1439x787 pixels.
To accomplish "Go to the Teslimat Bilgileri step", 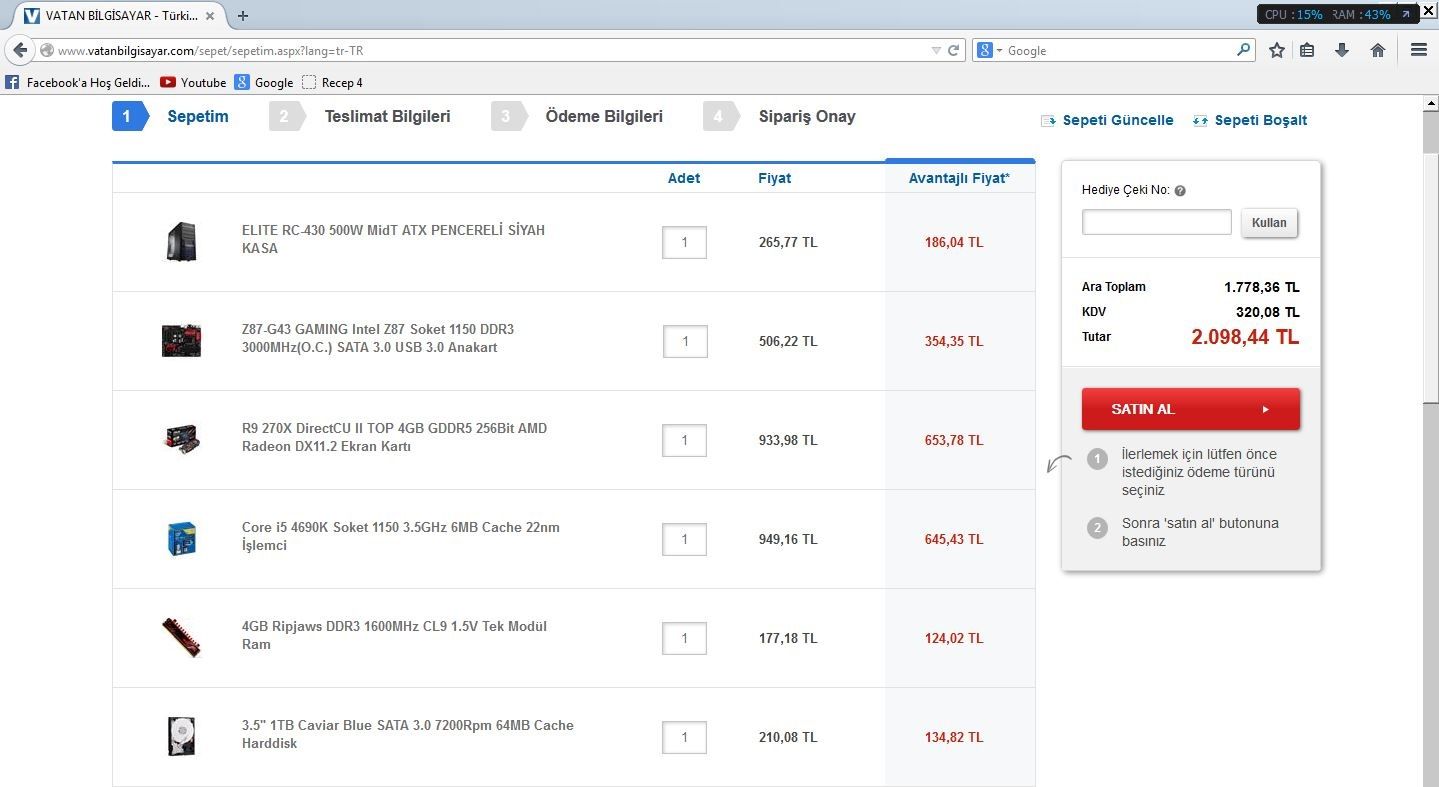I will (361, 116).
